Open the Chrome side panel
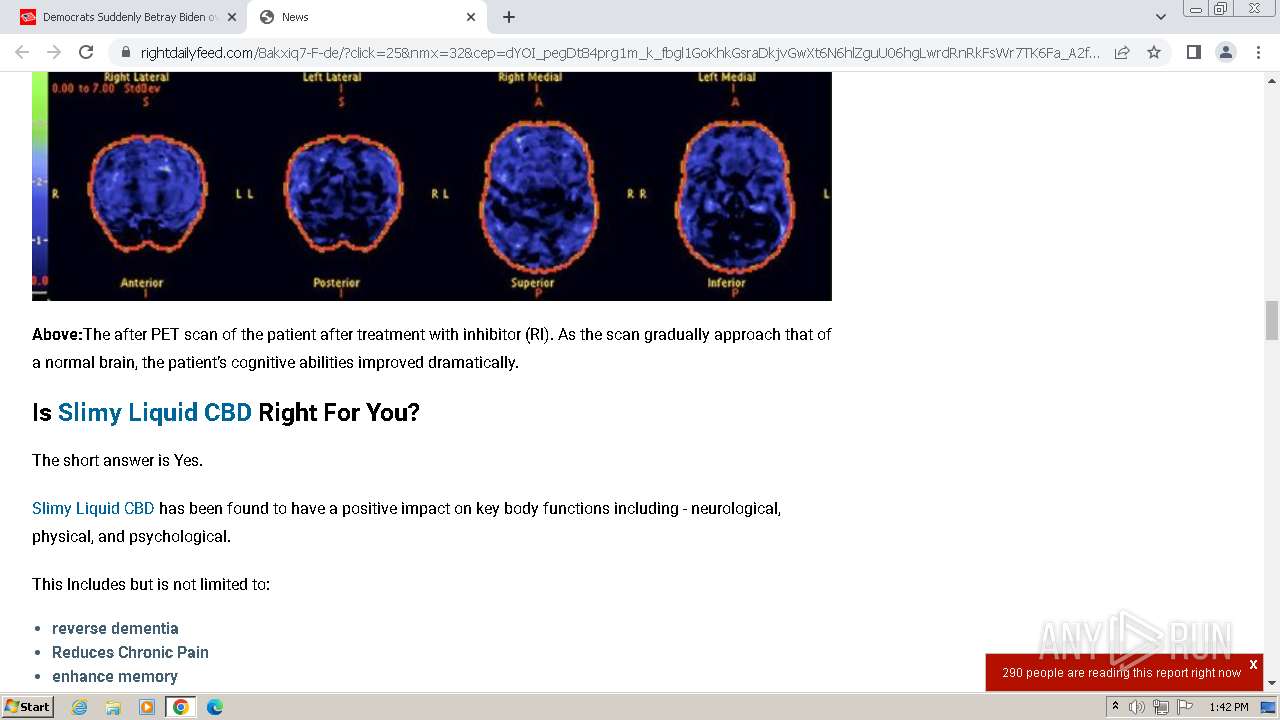This screenshot has height=720, width=1280. 1193,52
